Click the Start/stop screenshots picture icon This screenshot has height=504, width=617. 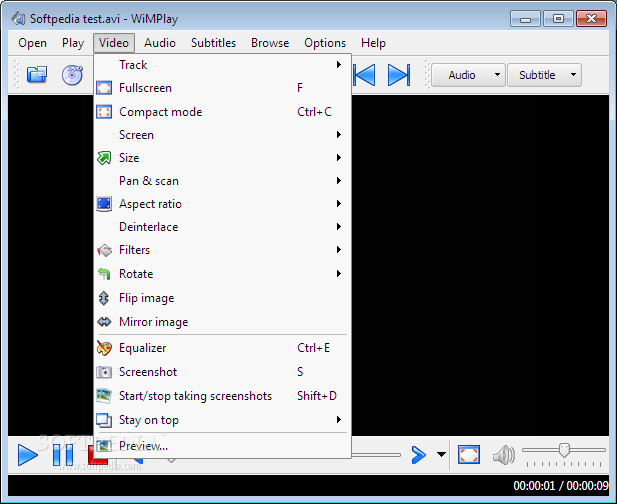(104, 396)
